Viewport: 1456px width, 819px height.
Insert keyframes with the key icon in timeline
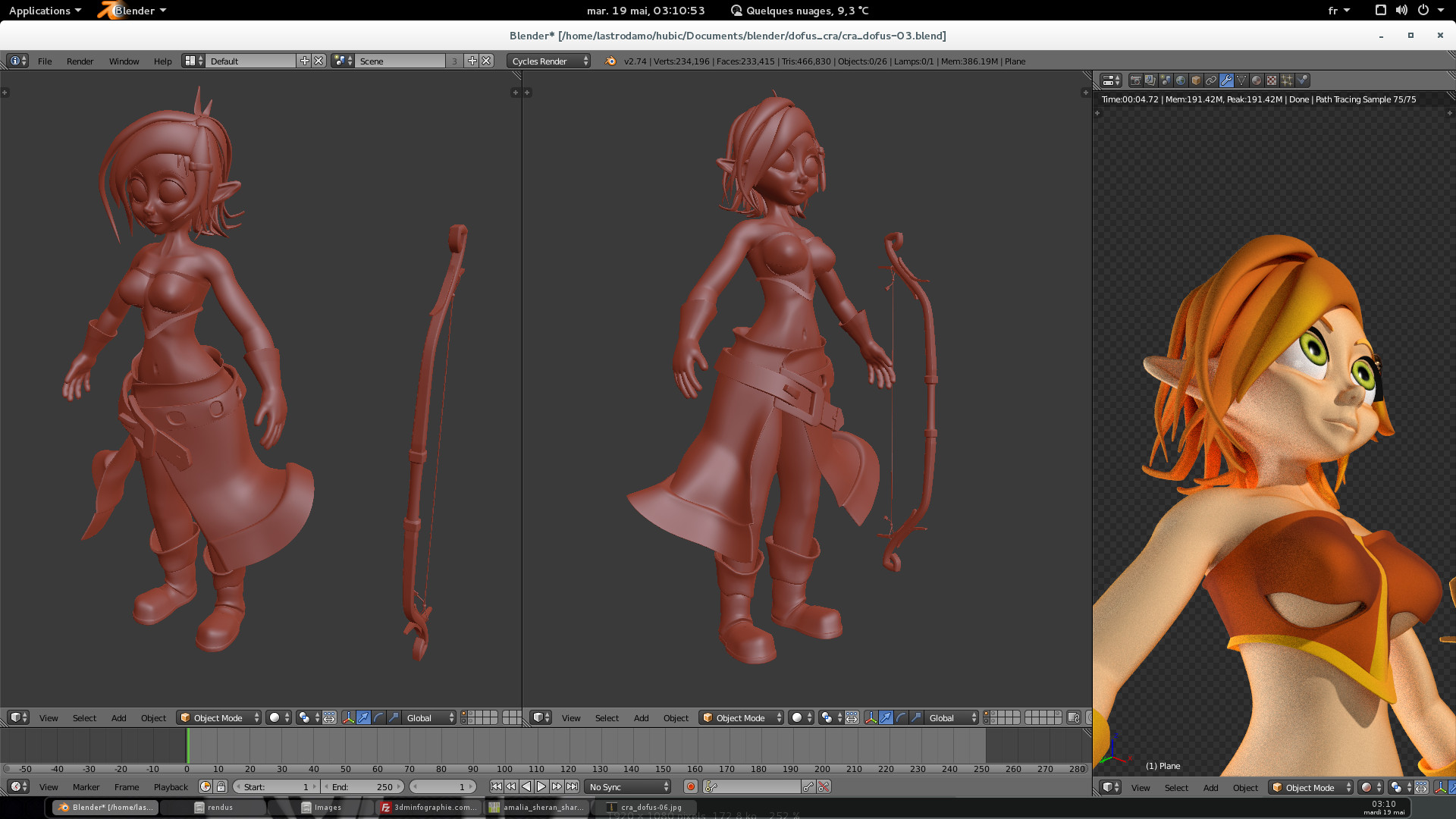pyautogui.click(x=808, y=787)
